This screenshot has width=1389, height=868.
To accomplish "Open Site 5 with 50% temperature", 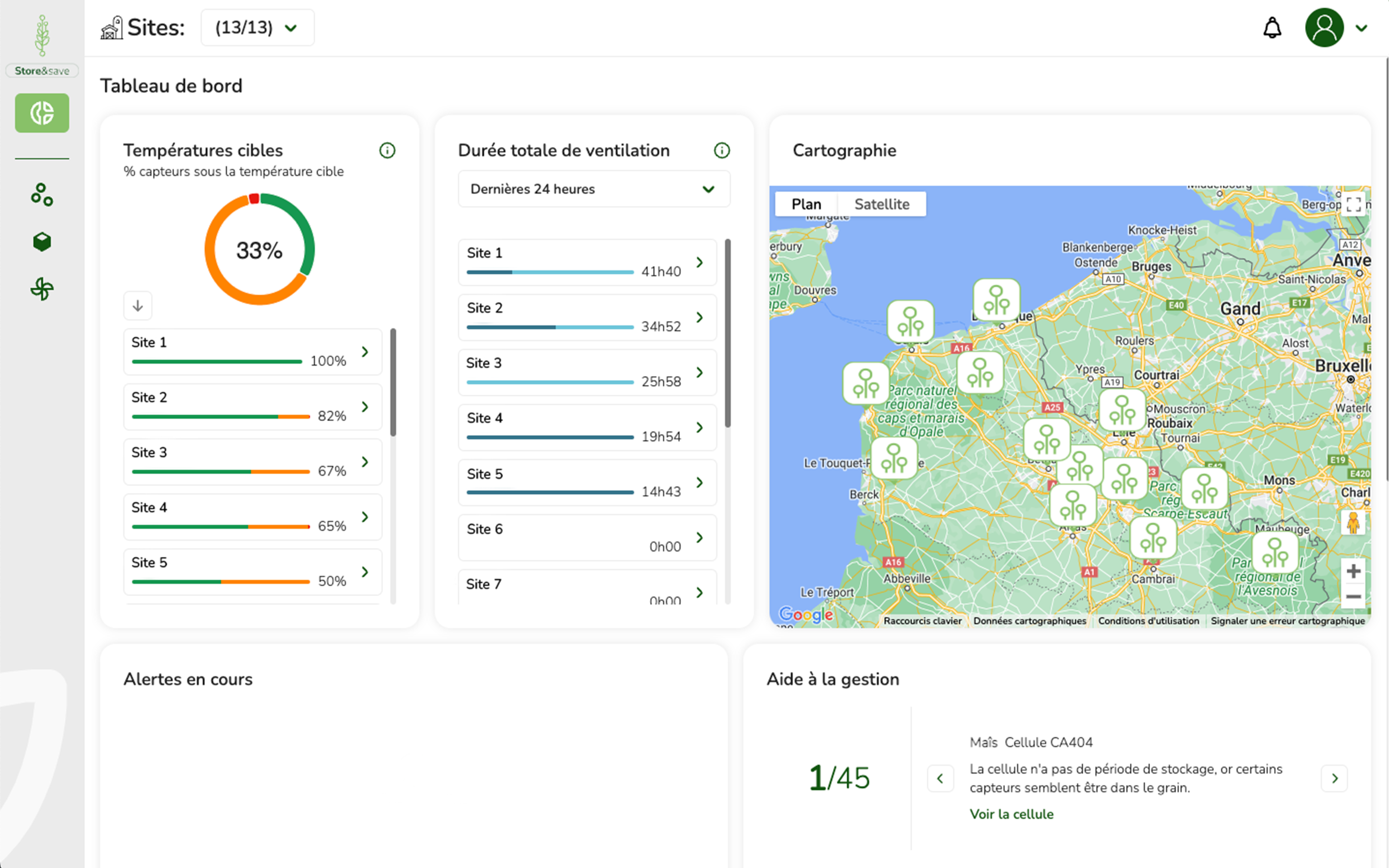I will (x=253, y=572).
